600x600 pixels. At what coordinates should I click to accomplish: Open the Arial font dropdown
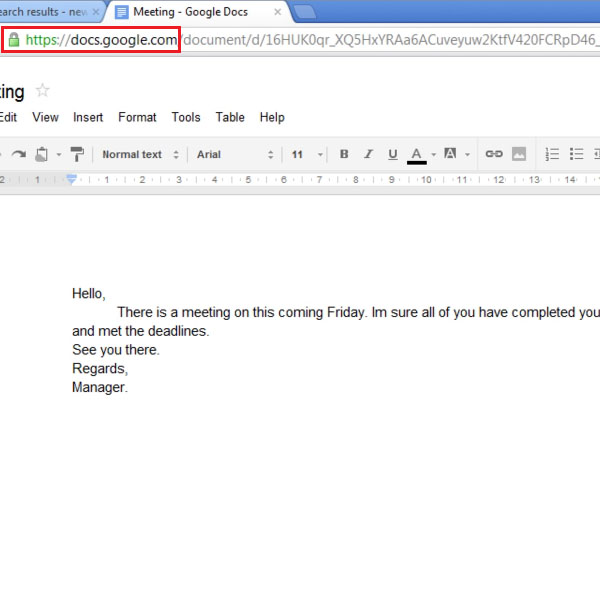pos(235,154)
